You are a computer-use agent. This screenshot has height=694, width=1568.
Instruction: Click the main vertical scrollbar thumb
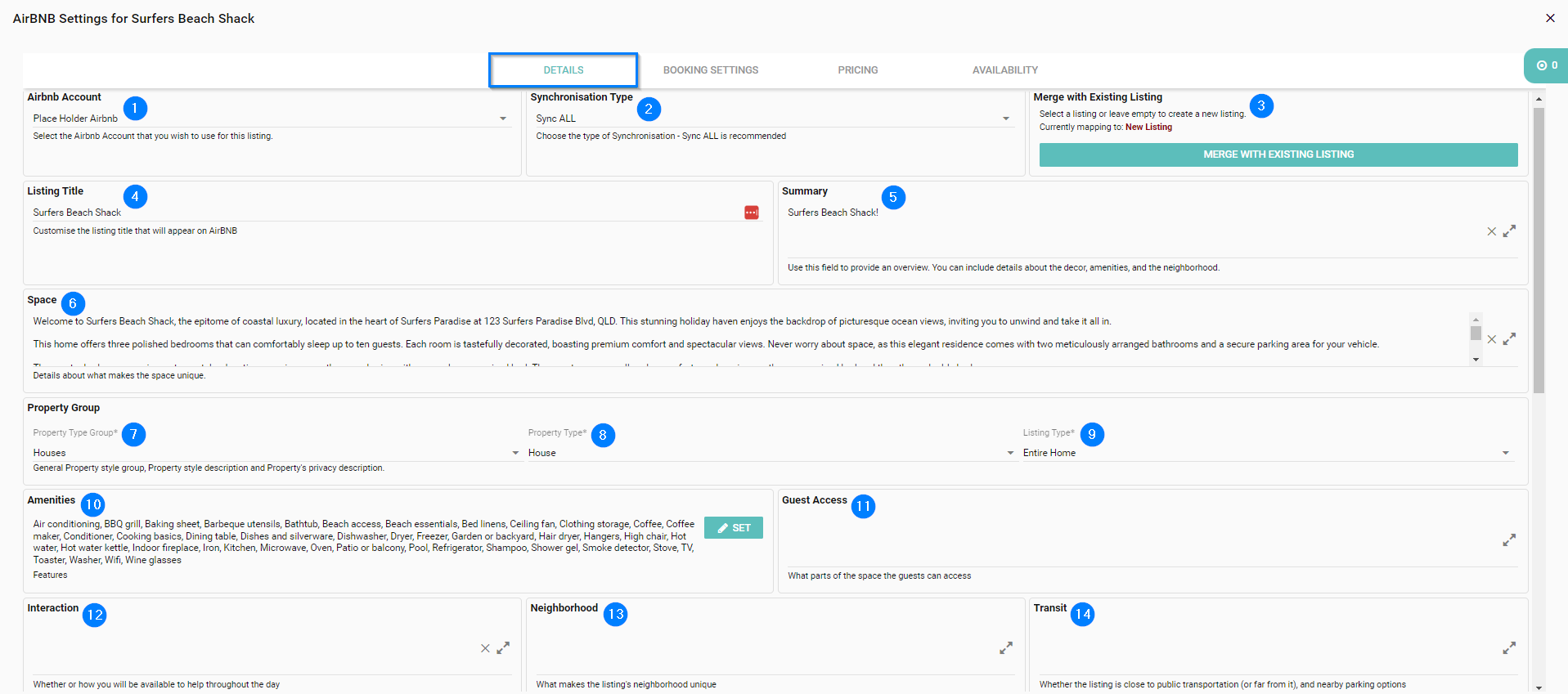tap(1539, 249)
